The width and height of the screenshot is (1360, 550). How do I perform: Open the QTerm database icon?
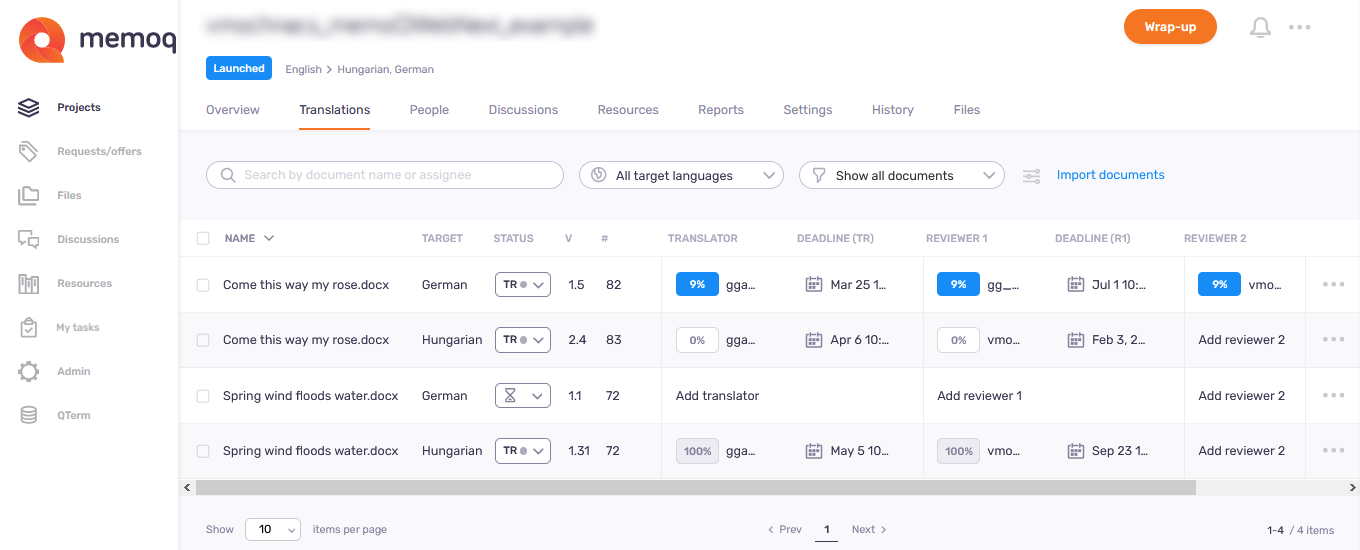click(x=29, y=415)
